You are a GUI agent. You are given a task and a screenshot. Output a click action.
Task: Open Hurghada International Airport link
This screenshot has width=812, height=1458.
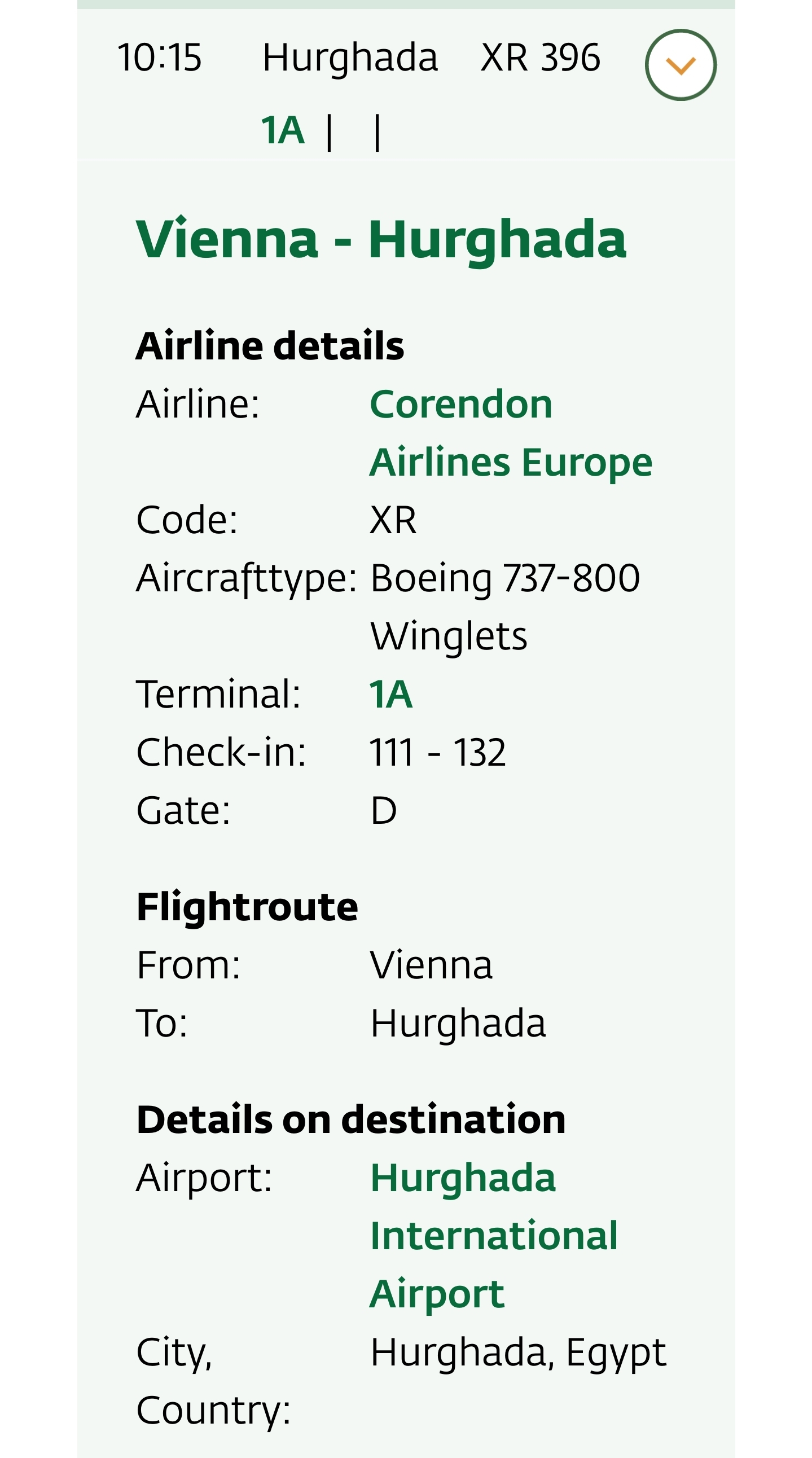[x=493, y=1235]
